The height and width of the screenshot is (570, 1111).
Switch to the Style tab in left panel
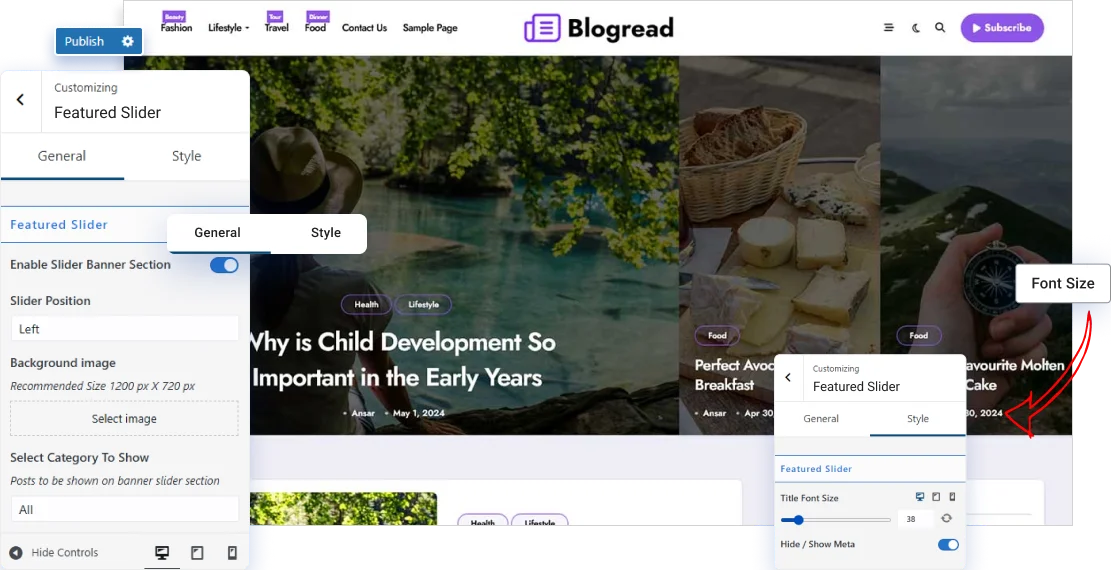[186, 156]
